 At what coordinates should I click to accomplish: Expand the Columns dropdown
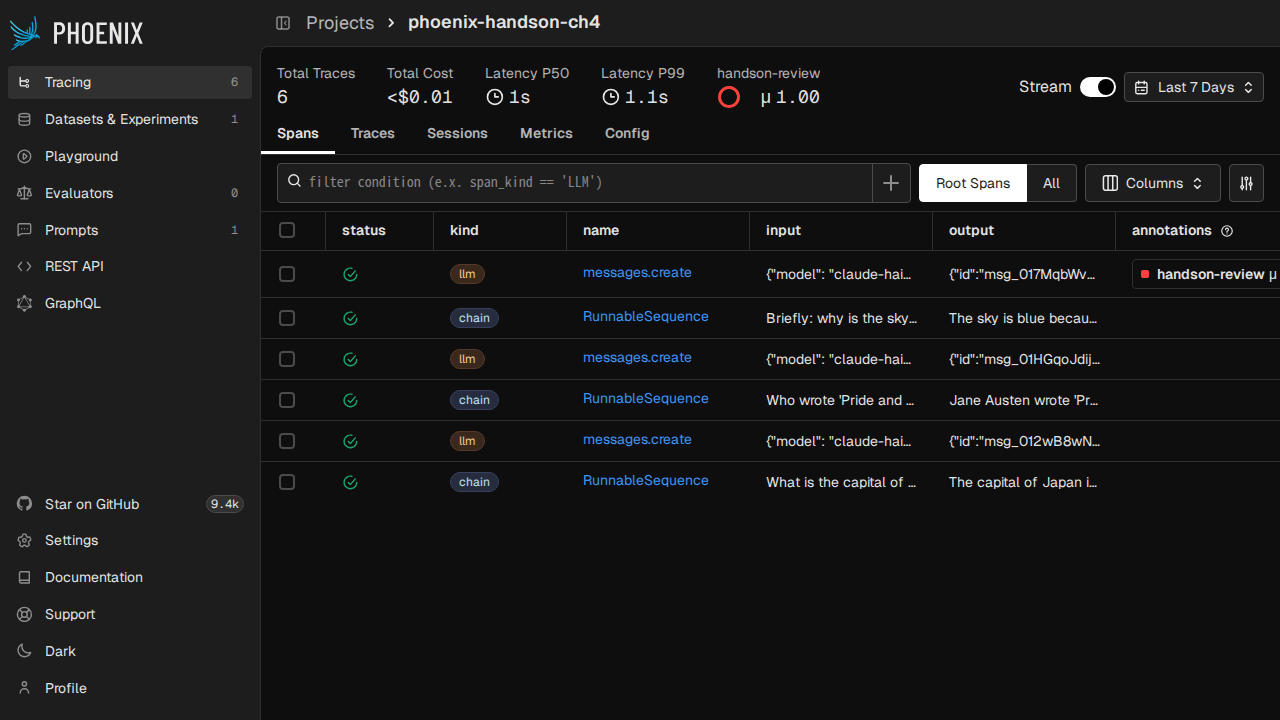pos(1152,183)
